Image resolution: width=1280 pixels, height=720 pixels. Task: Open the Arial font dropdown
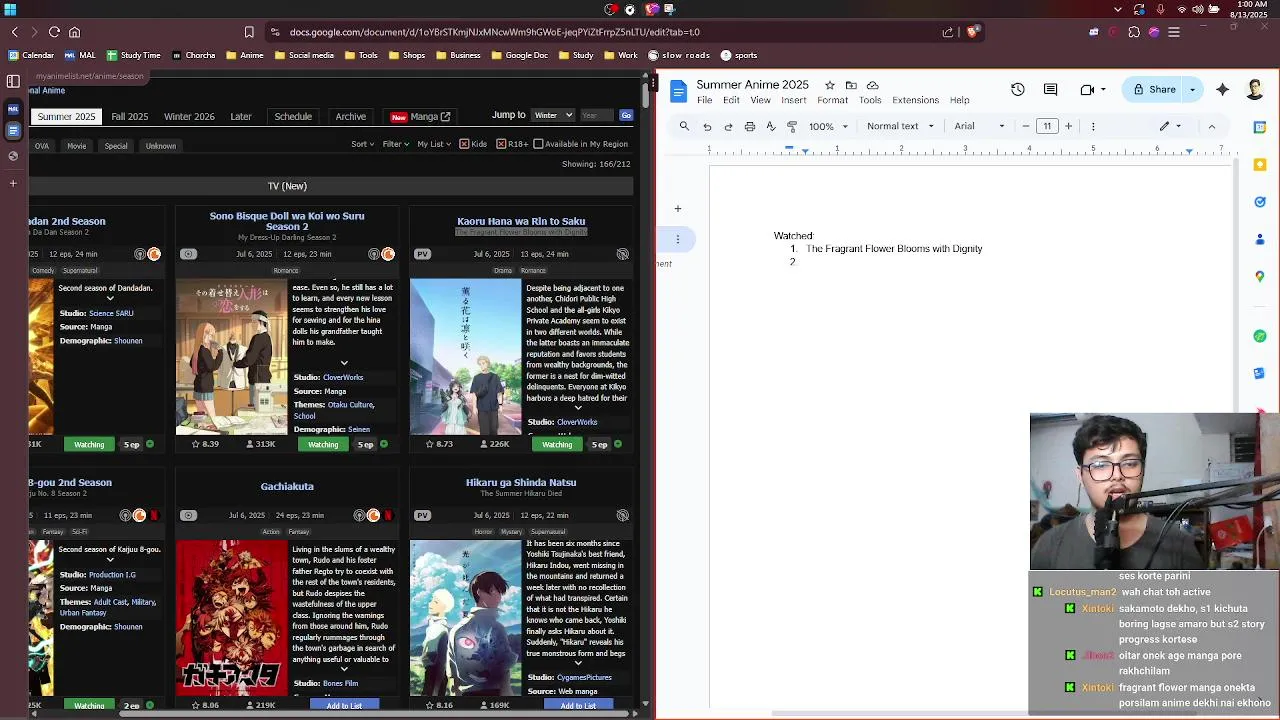[979, 126]
